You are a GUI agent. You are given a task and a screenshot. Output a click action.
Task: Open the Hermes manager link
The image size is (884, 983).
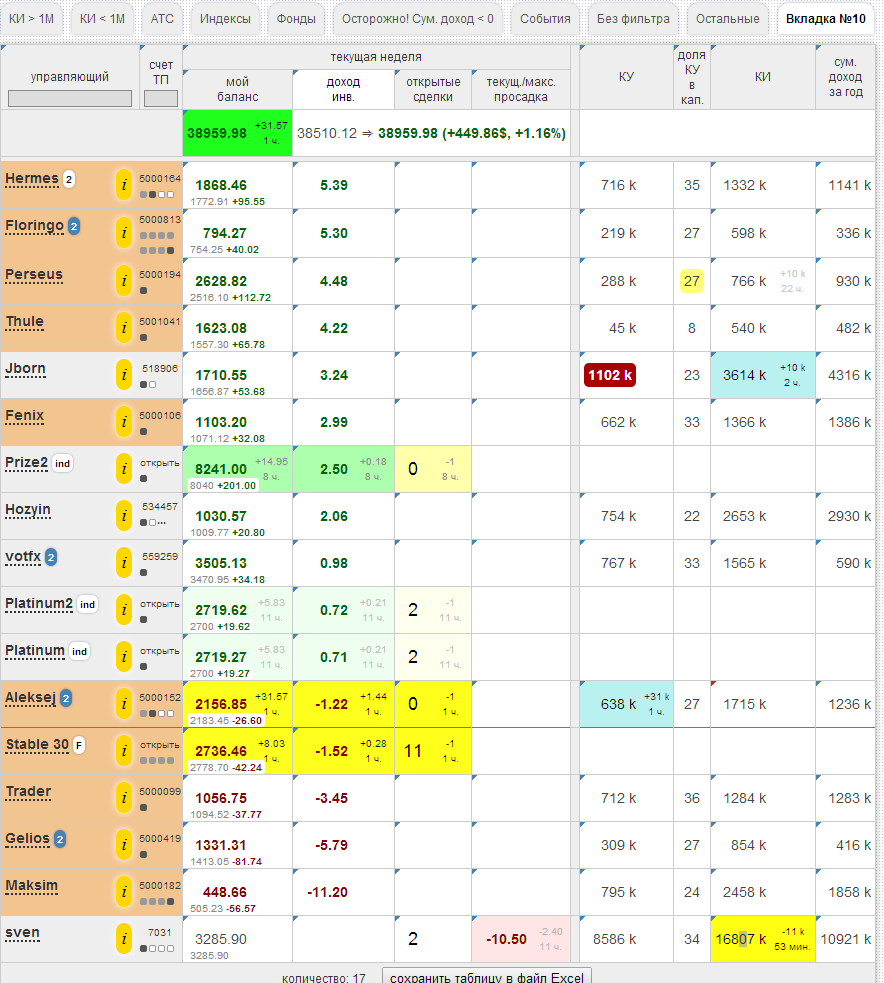tap(32, 179)
